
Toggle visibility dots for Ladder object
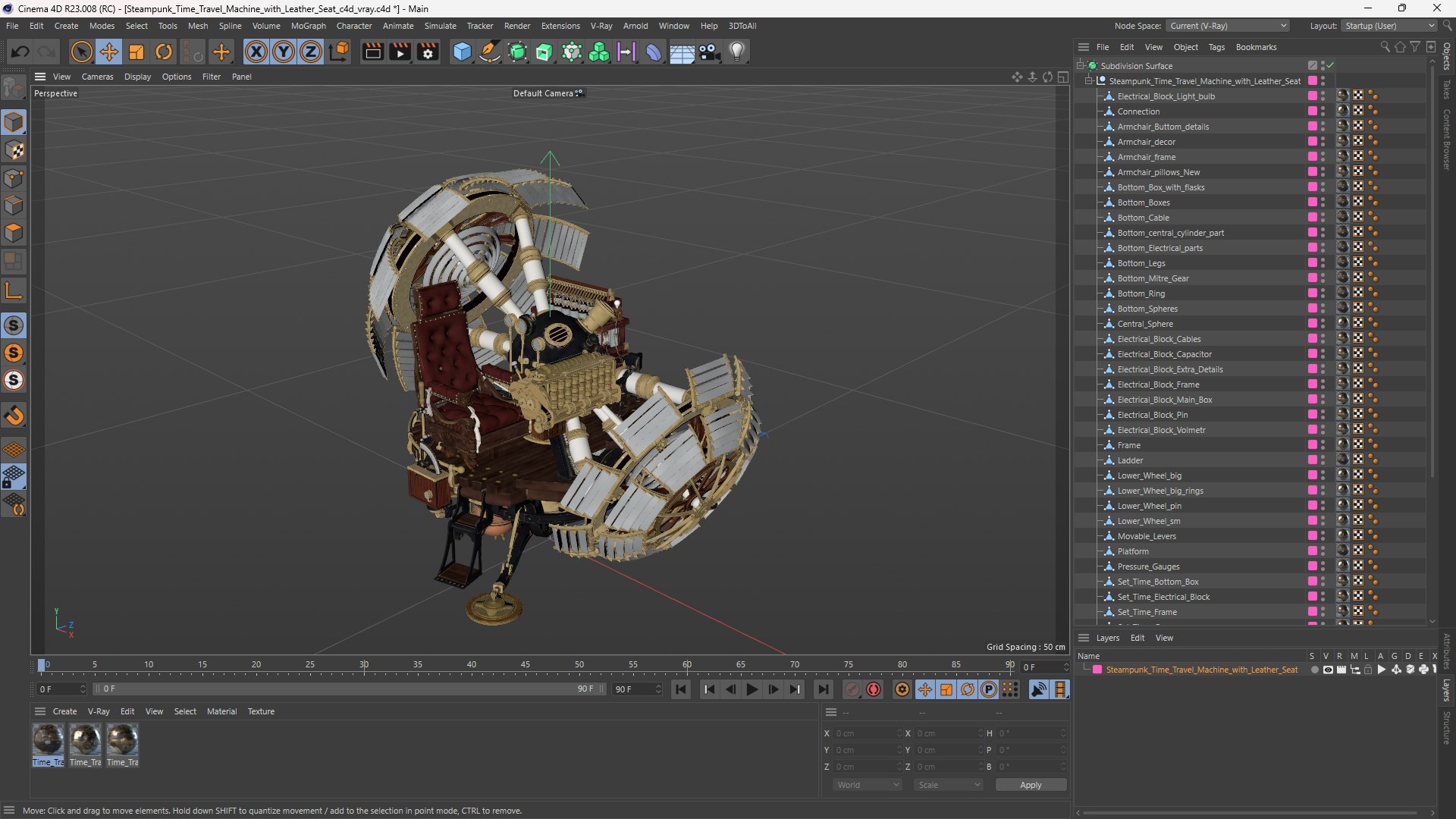[x=1323, y=460]
